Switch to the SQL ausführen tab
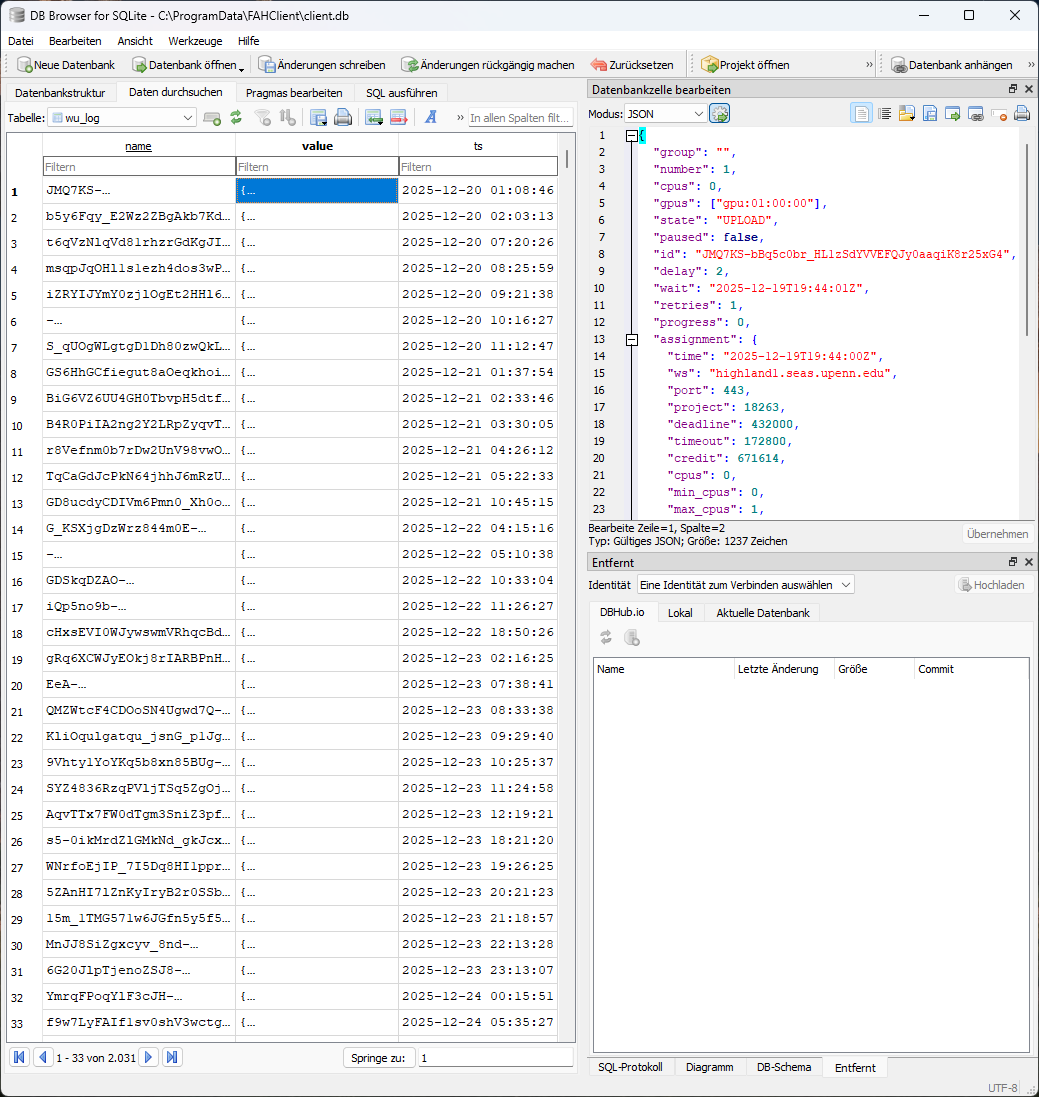This screenshot has width=1039, height=1097. click(x=402, y=92)
